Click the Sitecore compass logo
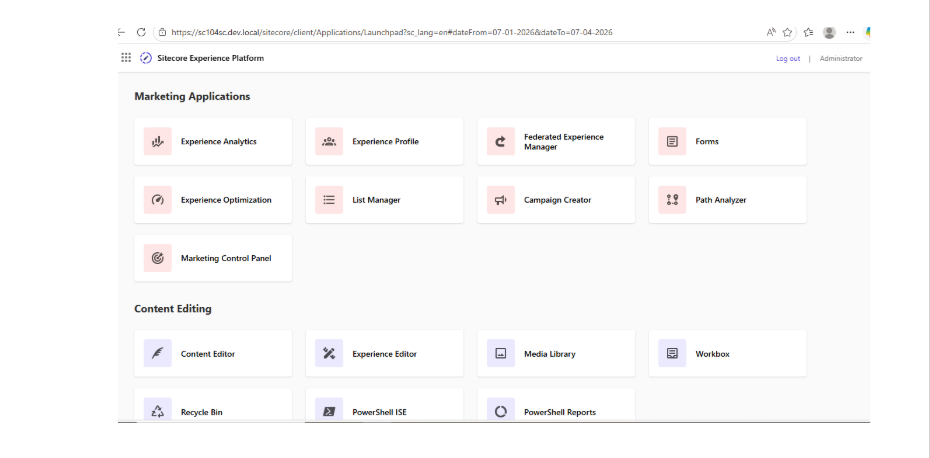930x458 pixels. point(146,58)
